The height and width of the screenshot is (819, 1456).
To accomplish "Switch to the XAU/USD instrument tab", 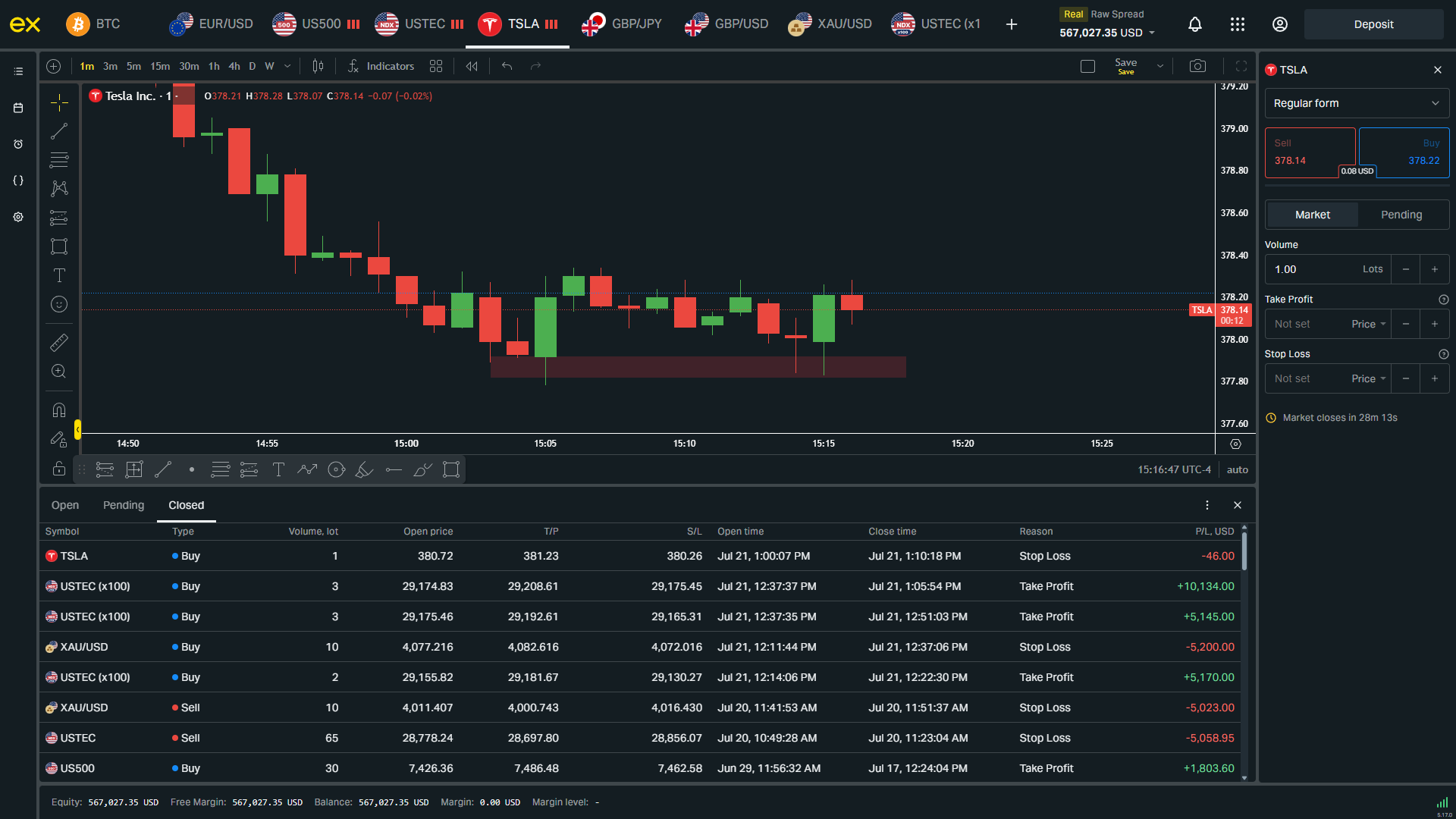I will click(x=830, y=24).
